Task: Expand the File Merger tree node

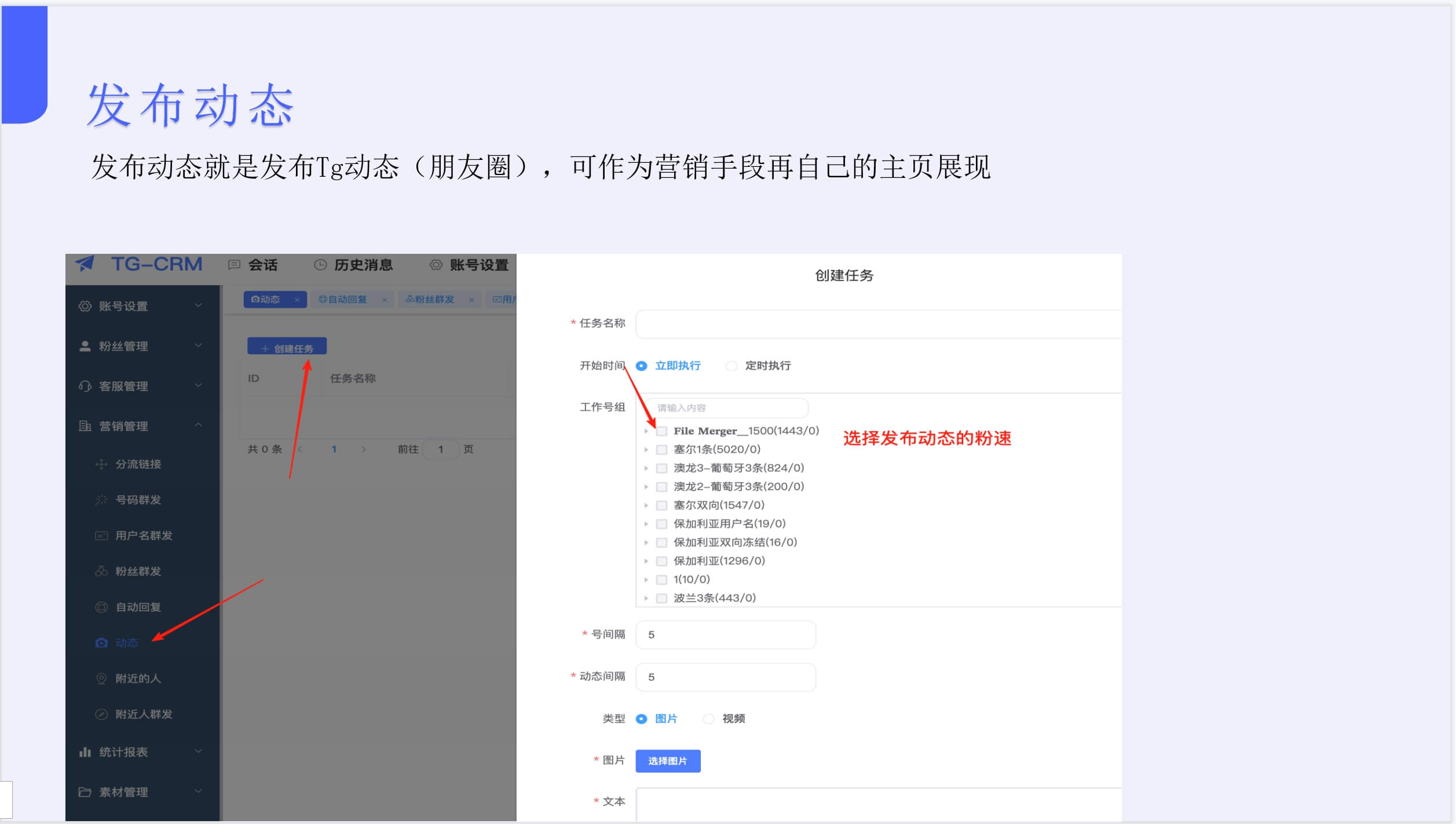Action: 647,431
